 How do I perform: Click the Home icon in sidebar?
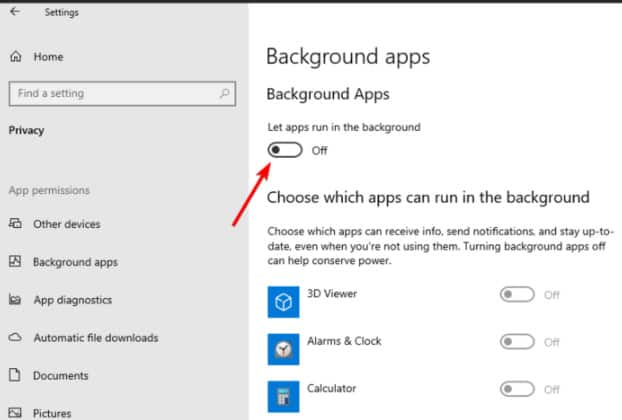tap(15, 58)
